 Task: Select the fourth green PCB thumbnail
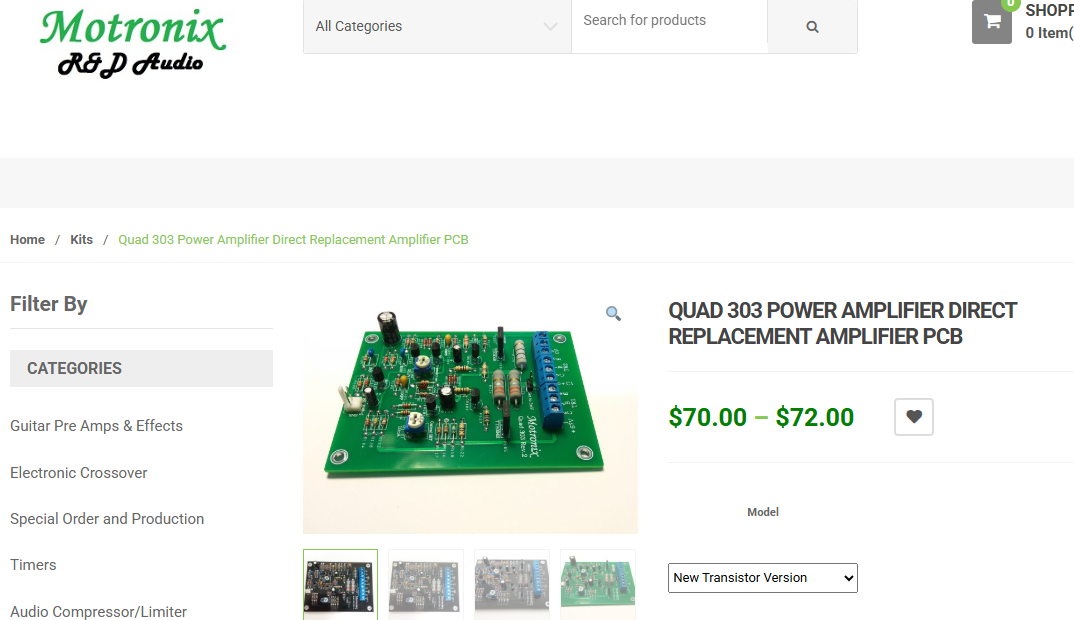pos(598,584)
